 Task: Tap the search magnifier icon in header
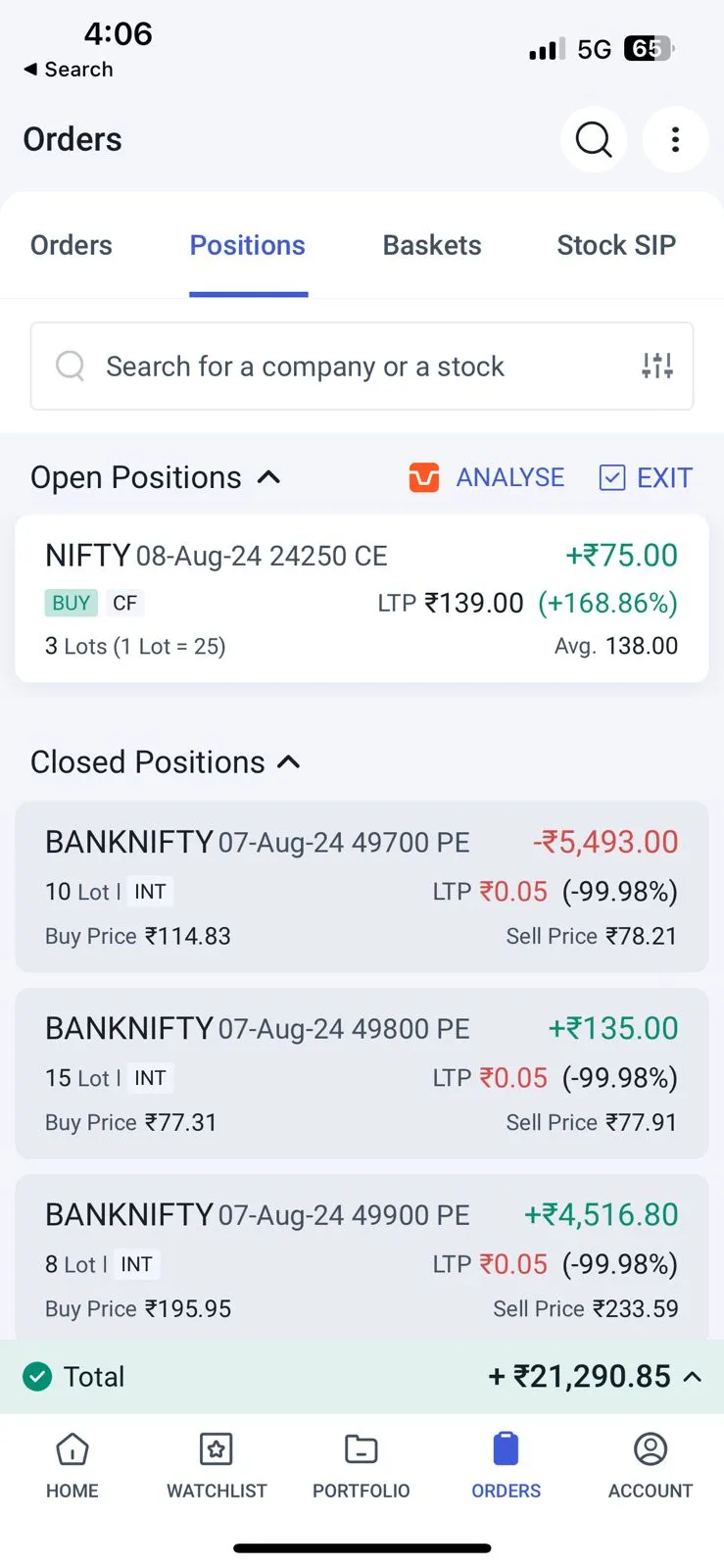click(x=594, y=140)
